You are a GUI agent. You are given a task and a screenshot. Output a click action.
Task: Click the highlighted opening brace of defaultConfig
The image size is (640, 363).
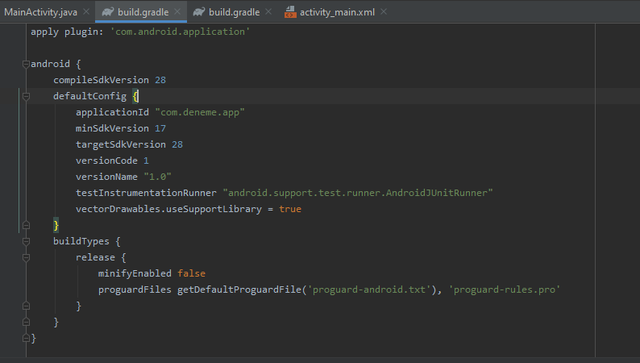click(136, 96)
